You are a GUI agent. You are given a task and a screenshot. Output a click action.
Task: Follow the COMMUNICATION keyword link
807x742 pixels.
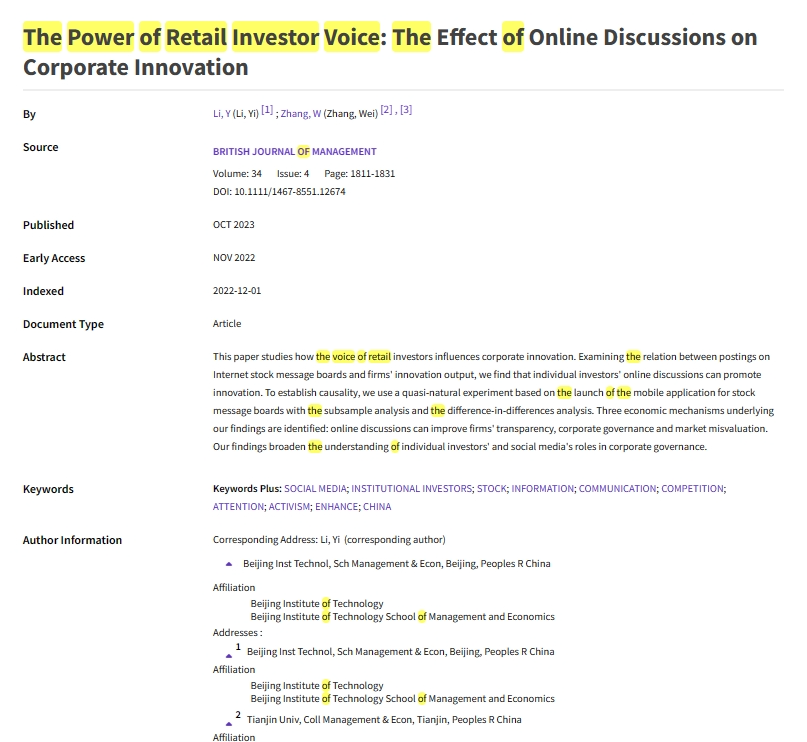617,489
